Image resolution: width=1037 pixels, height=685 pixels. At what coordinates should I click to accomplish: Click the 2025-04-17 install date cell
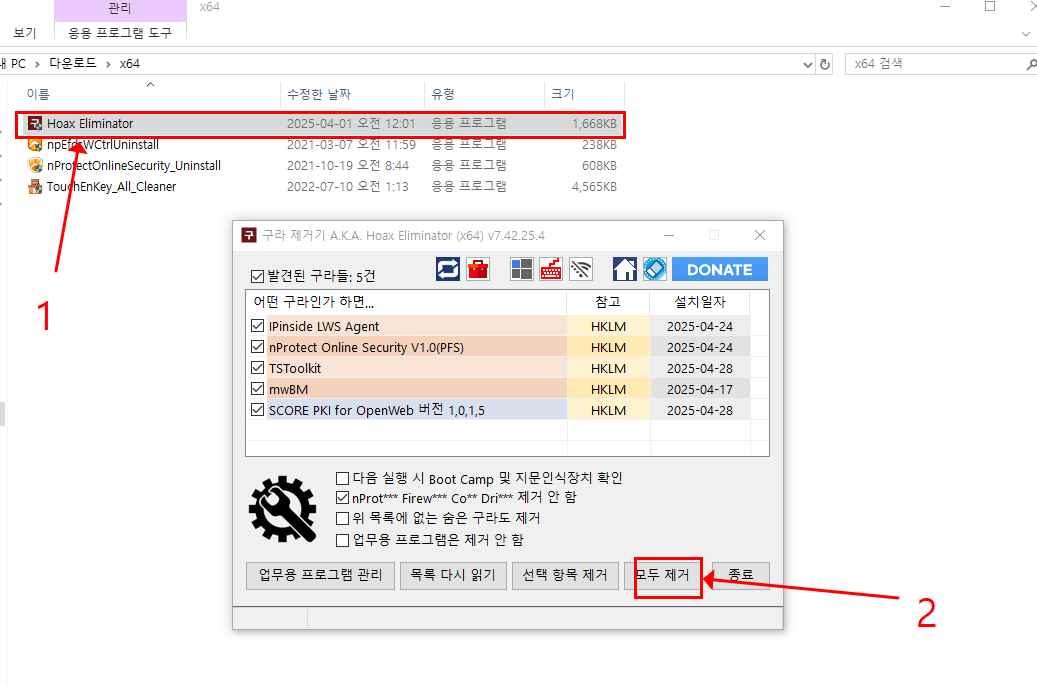700,389
